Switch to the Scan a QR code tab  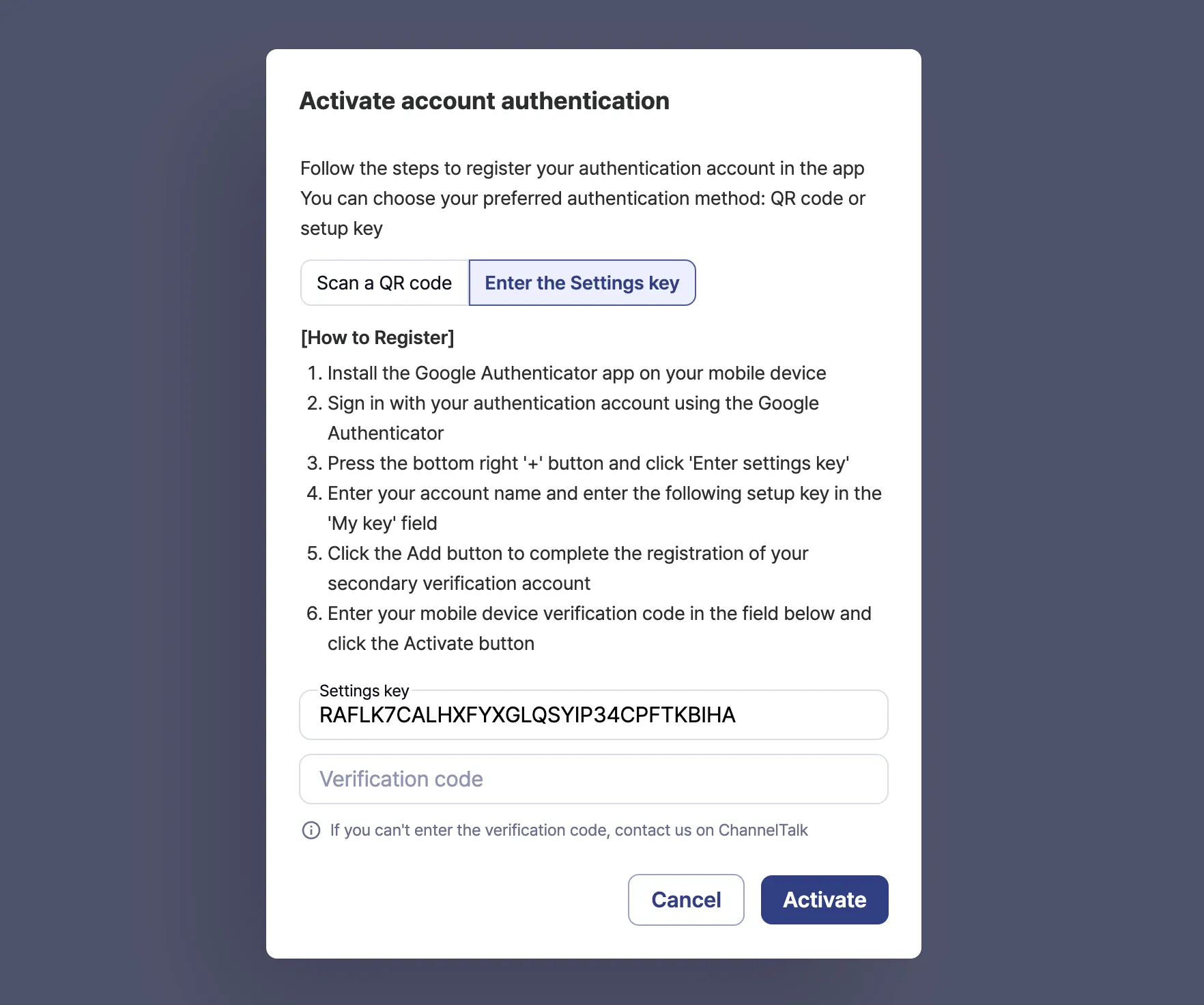tap(384, 283)
